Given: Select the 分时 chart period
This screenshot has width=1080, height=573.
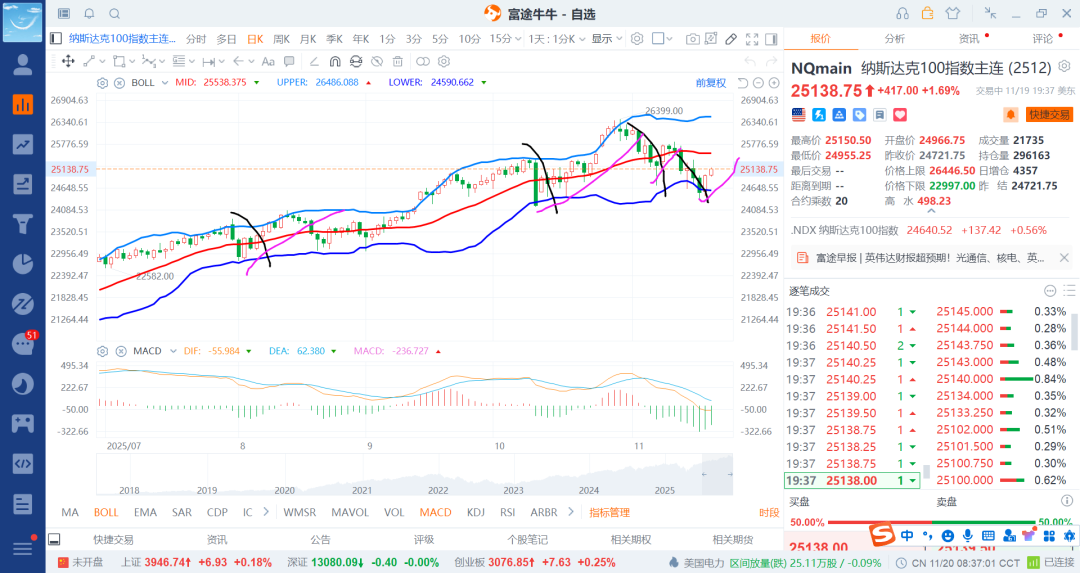Looking at the screenshot, I should coord(196,39).
